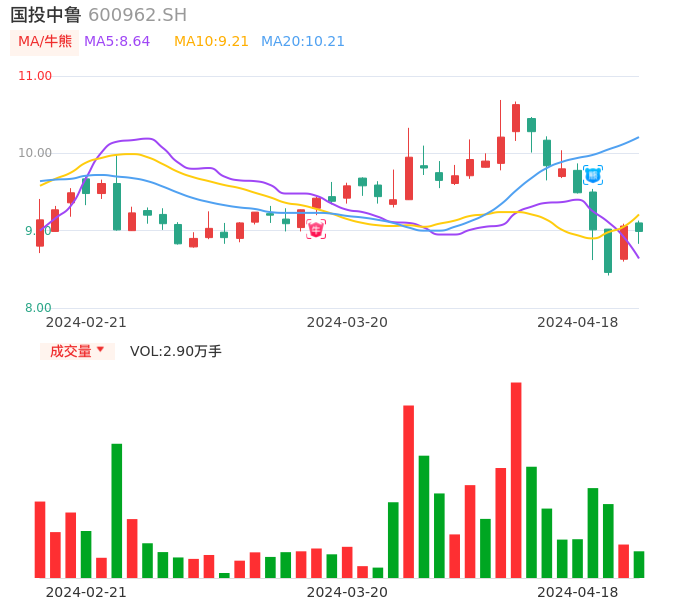The height and width of the screenshot is (606, 686).
Task: Click the 2024-04-18 date under price chart
Action: [578, 322]
